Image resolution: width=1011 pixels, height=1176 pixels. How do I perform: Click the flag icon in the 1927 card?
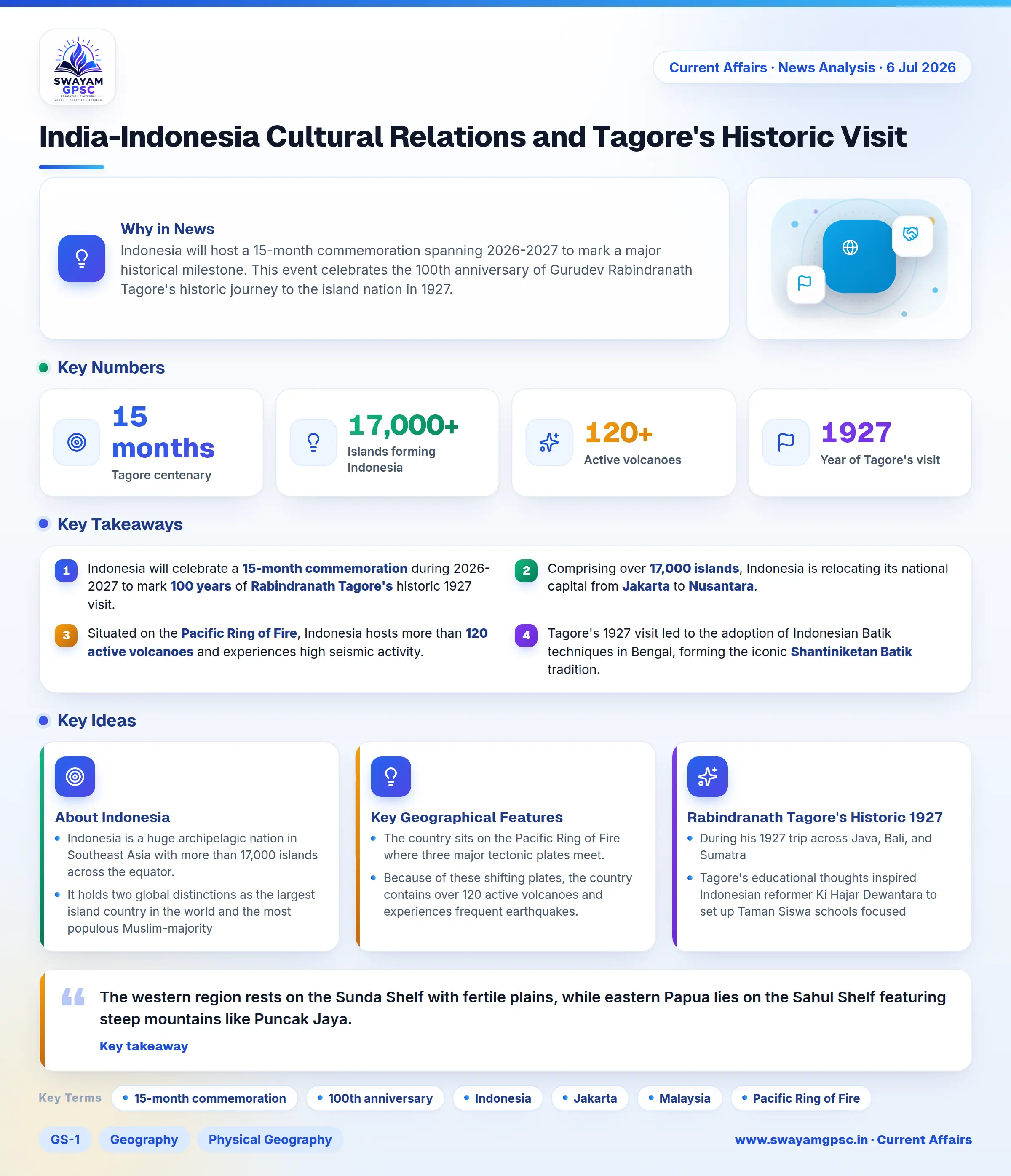(786, 442)
